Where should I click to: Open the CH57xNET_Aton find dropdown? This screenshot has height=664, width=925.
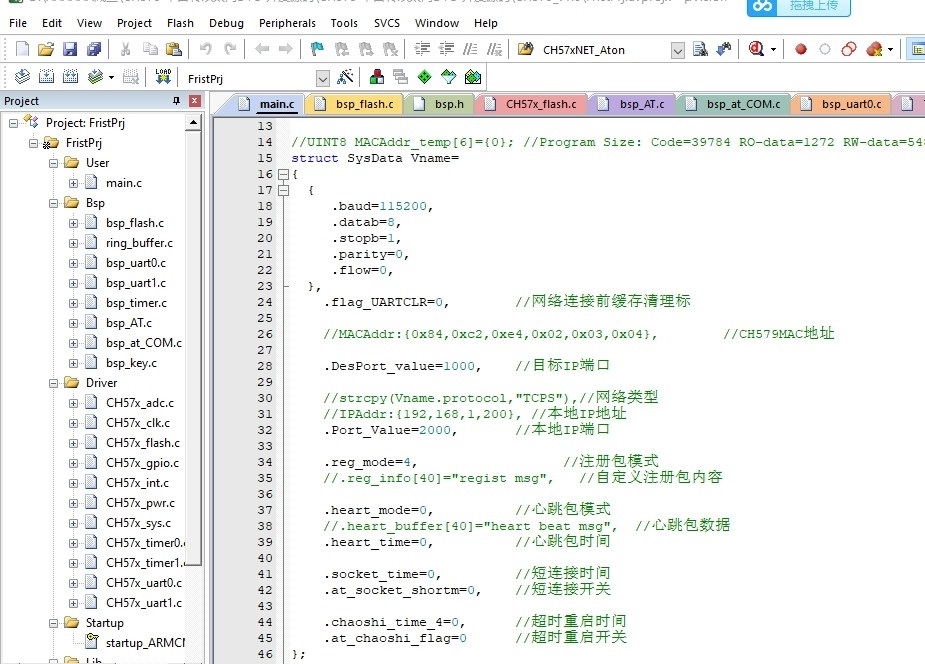pyautogui.click(x=677, y=50)
